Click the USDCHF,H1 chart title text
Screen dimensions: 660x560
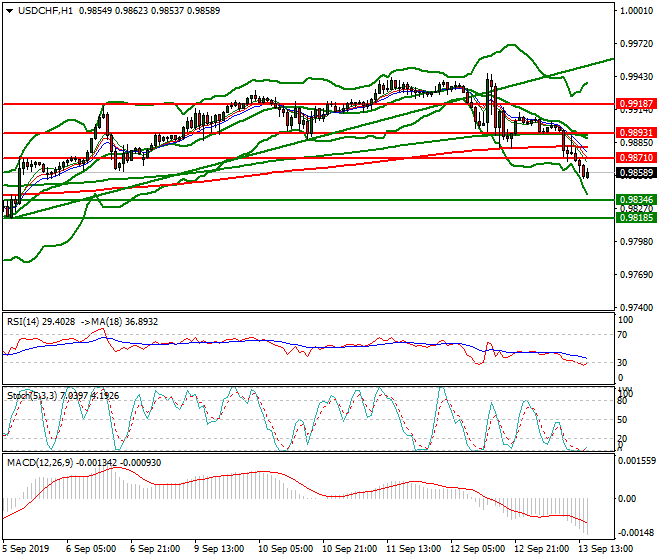45,11
